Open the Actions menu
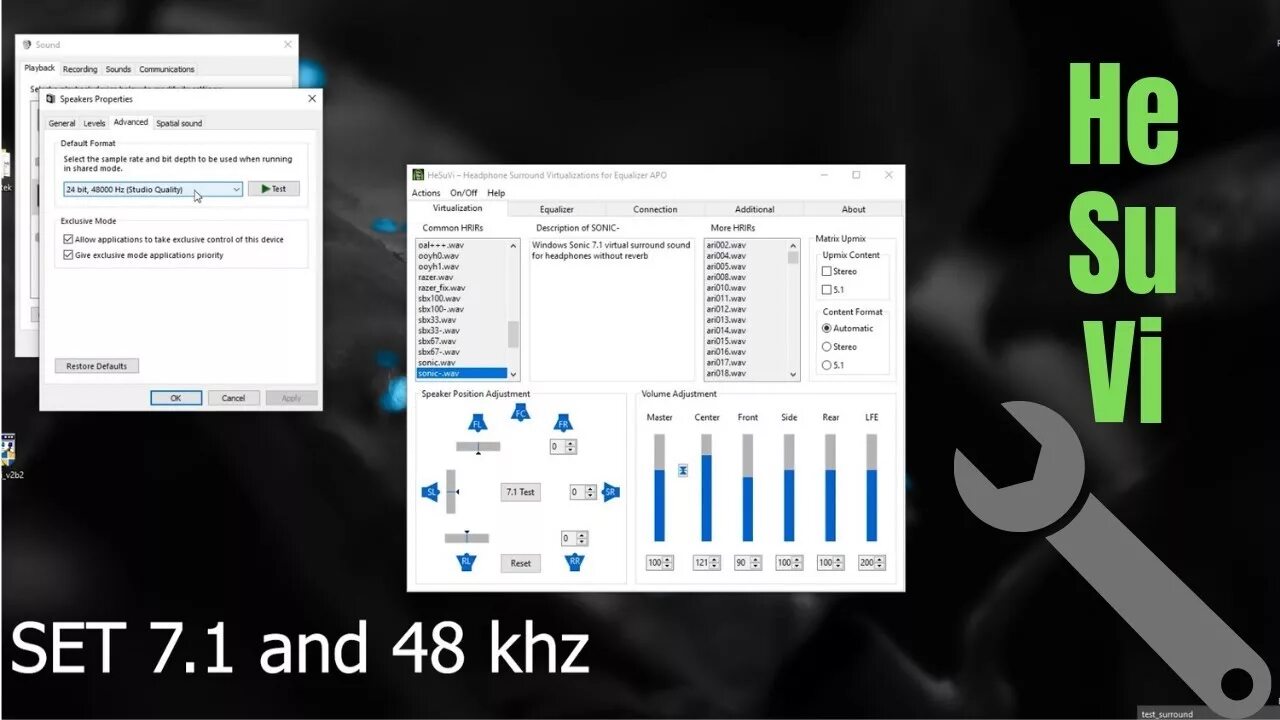Viewport: 1280px width, 720px height. coord(426,193)
